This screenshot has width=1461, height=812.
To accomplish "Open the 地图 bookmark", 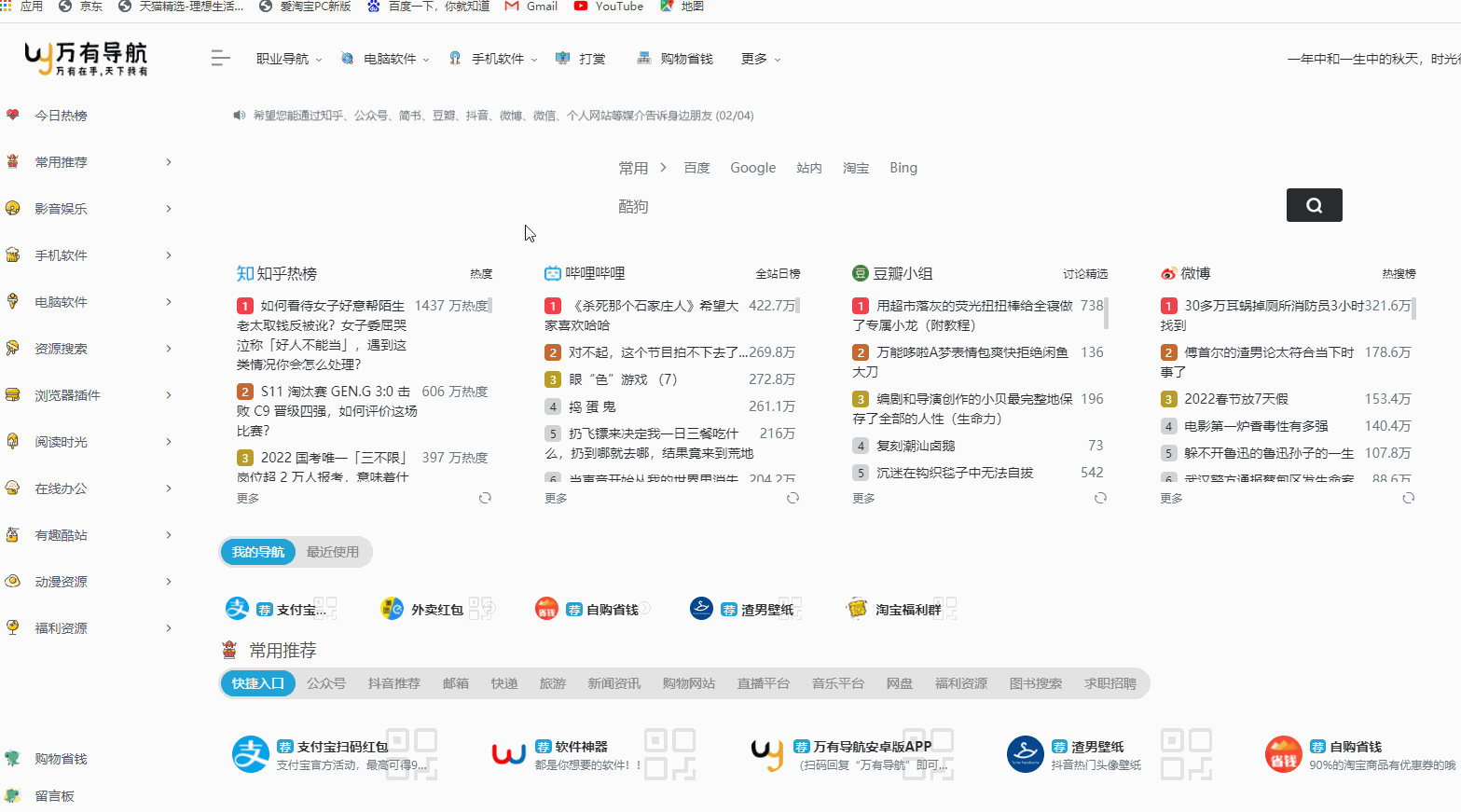I will (682, 7).
